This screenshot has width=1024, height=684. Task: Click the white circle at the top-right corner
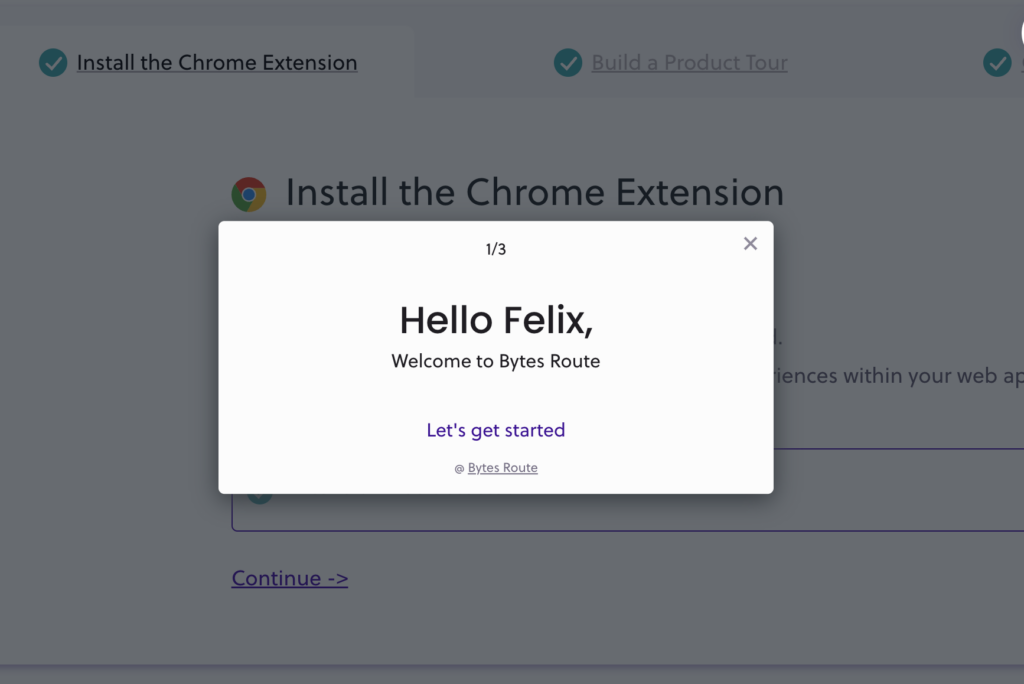[1021, 33]
